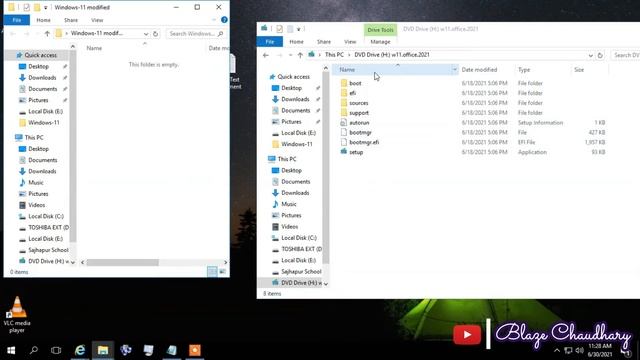Open Share tab in DVD Drive window
Image resolution: width=640 pixels, height=360 pixels.
tap(324, 42)
